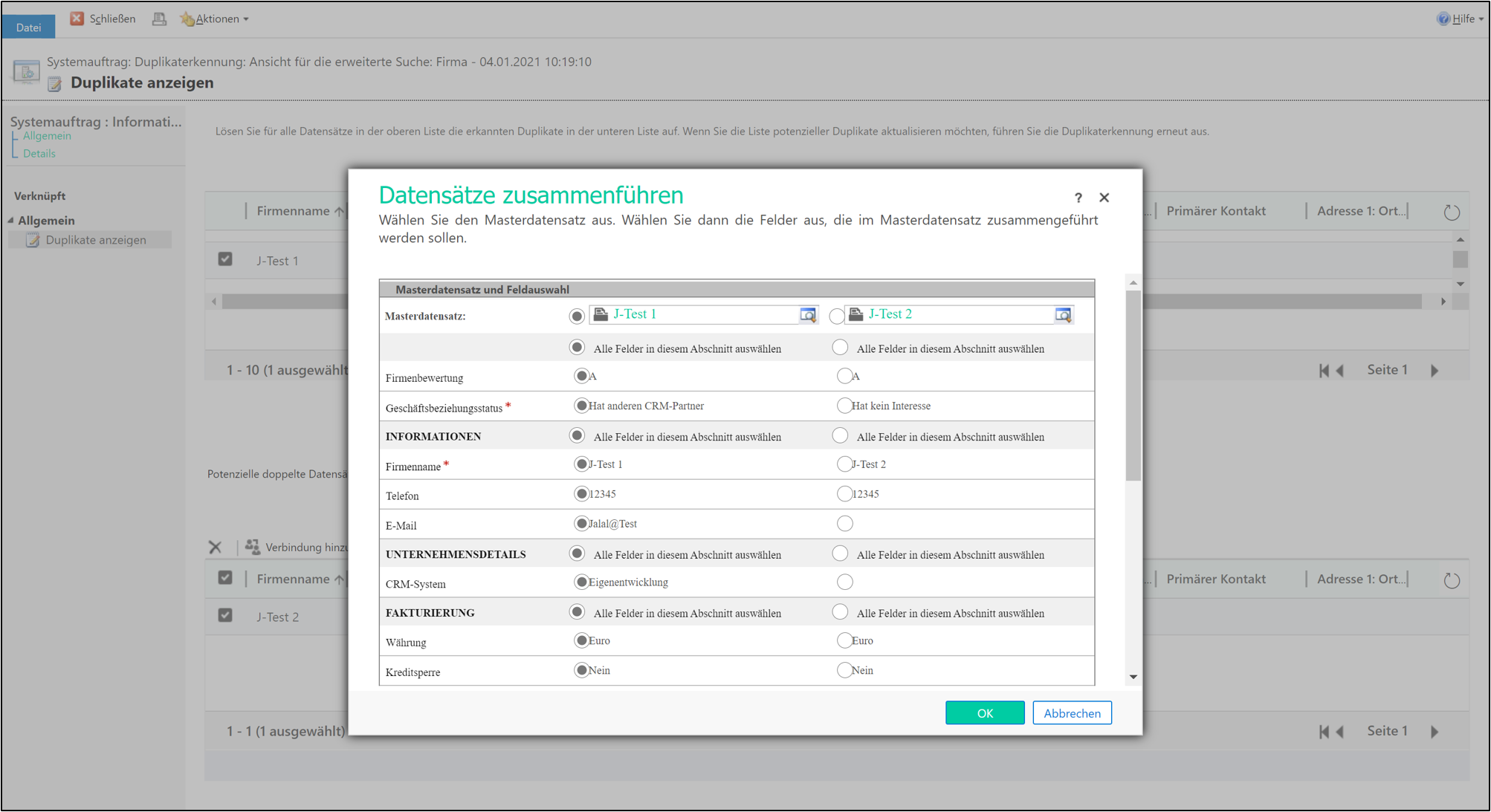Choose Währung Euro radio of second record
This screenshot has width=1491, height=812.
click(844, 640)
